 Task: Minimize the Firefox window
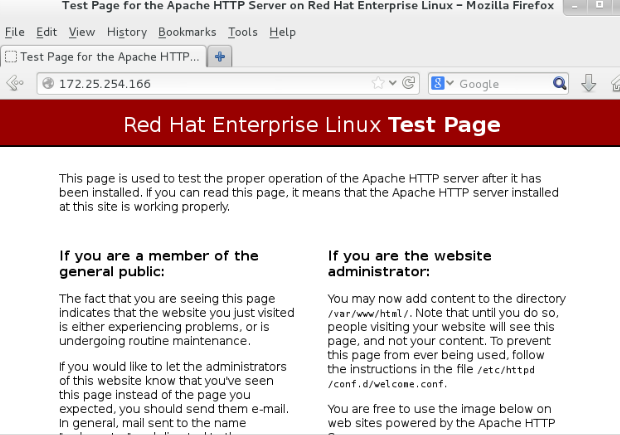point(575,6)
